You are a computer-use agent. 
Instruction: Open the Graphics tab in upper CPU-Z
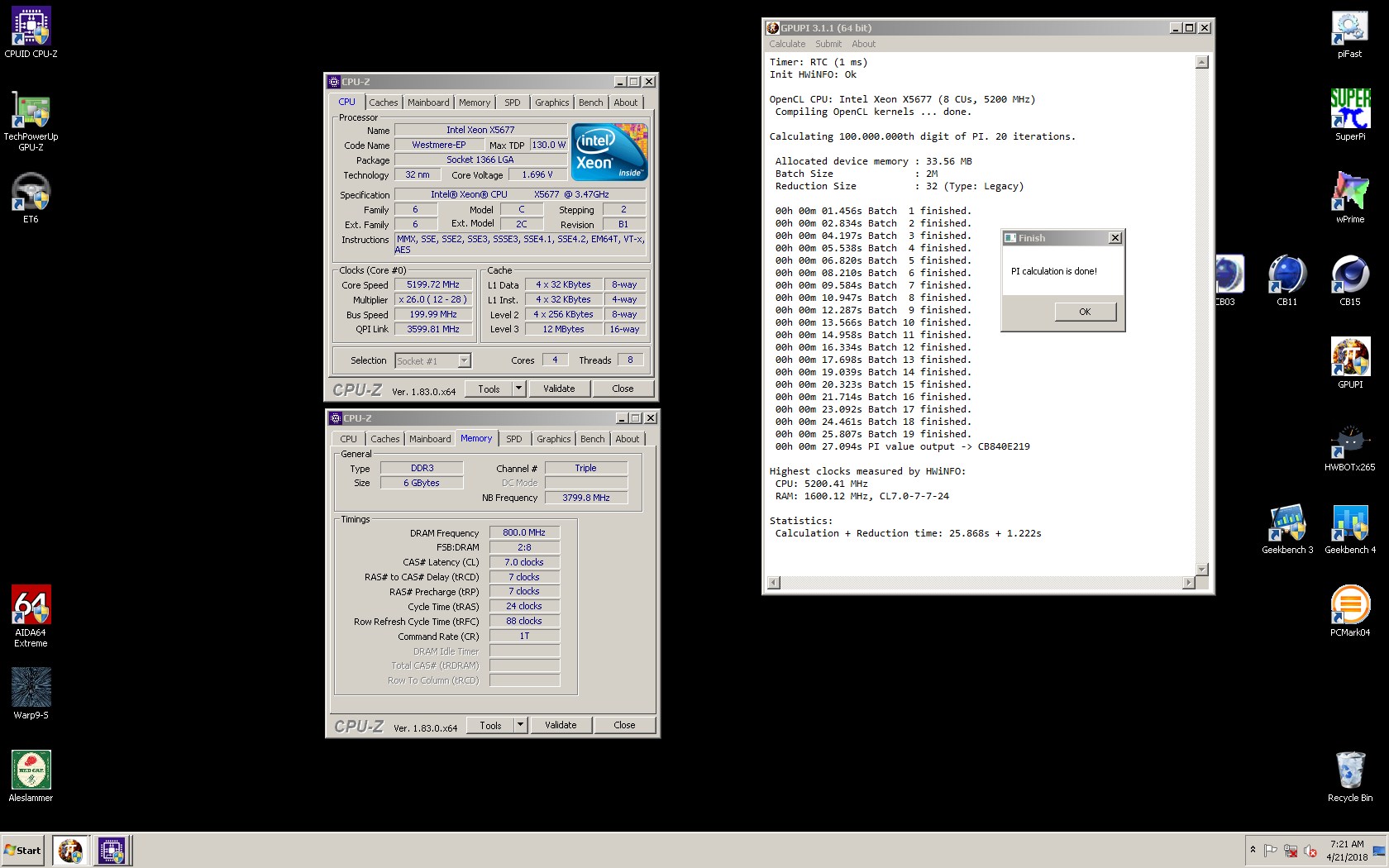552,103
